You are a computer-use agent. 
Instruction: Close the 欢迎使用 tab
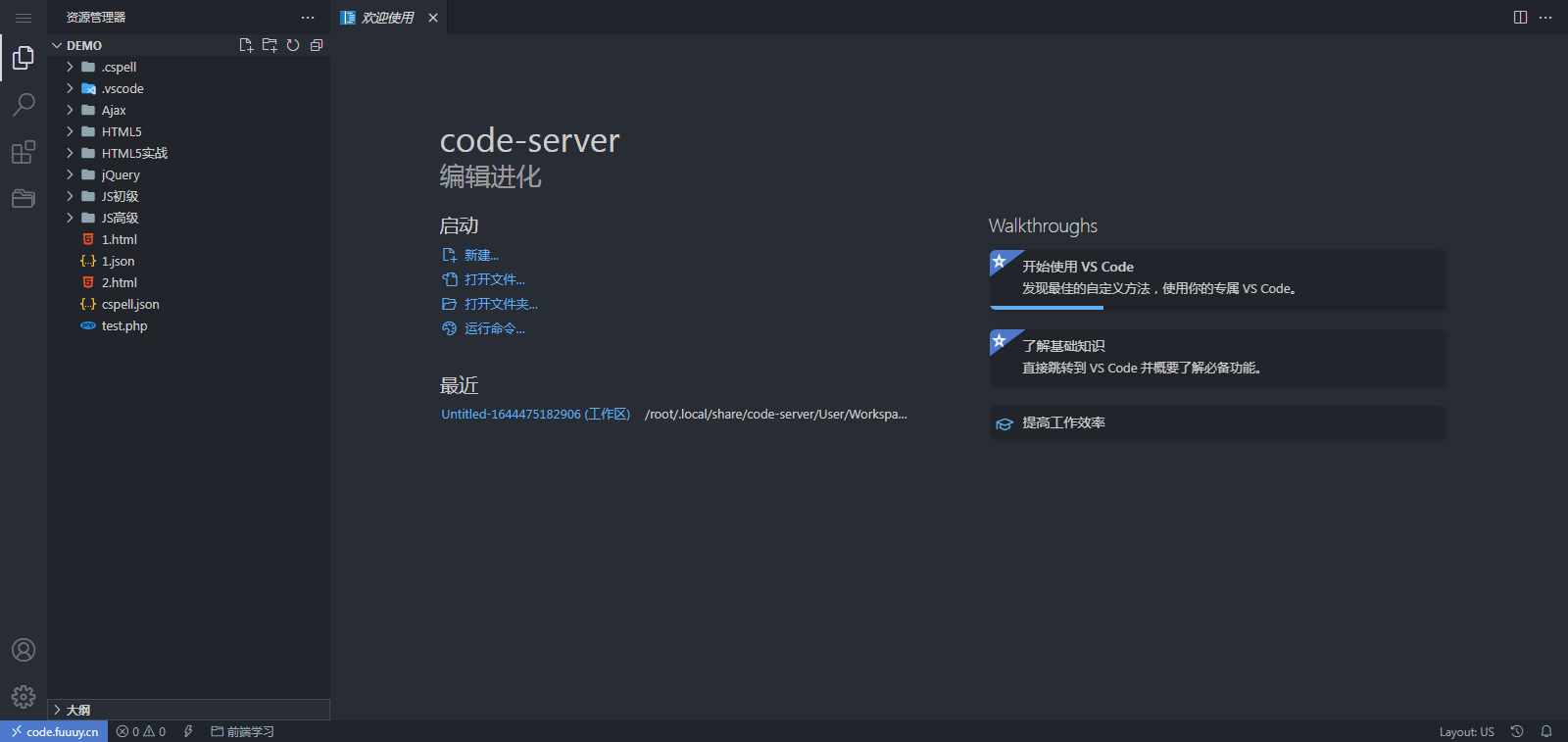click(433, 18)
